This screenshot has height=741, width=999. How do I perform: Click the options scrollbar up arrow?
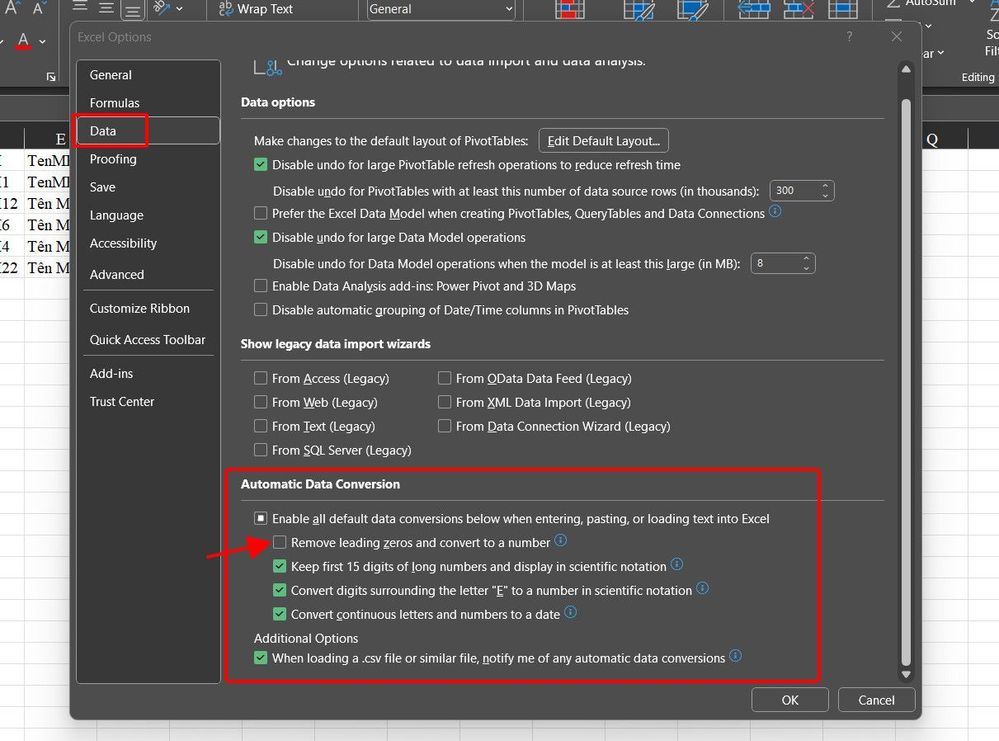tap(906, 69)
